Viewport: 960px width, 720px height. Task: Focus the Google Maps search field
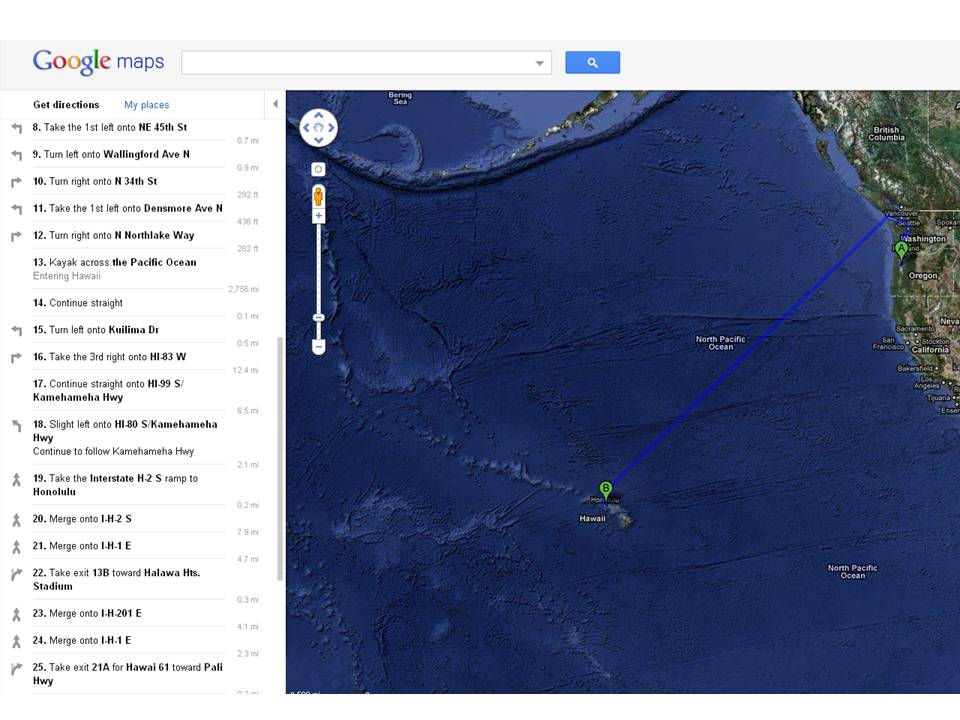[x=366, y=62]
